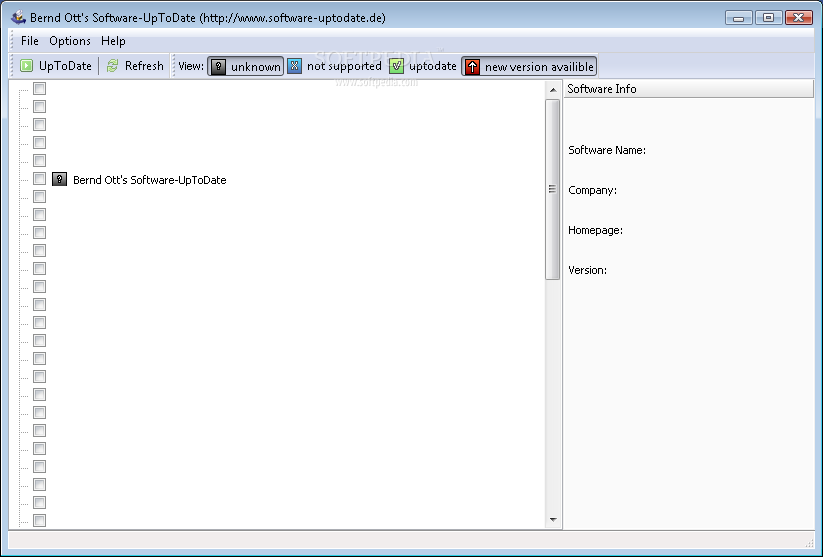This screenshot has width=823, height=557.
Task: Click the 'Software Name:' label
Action: point(607,150)
